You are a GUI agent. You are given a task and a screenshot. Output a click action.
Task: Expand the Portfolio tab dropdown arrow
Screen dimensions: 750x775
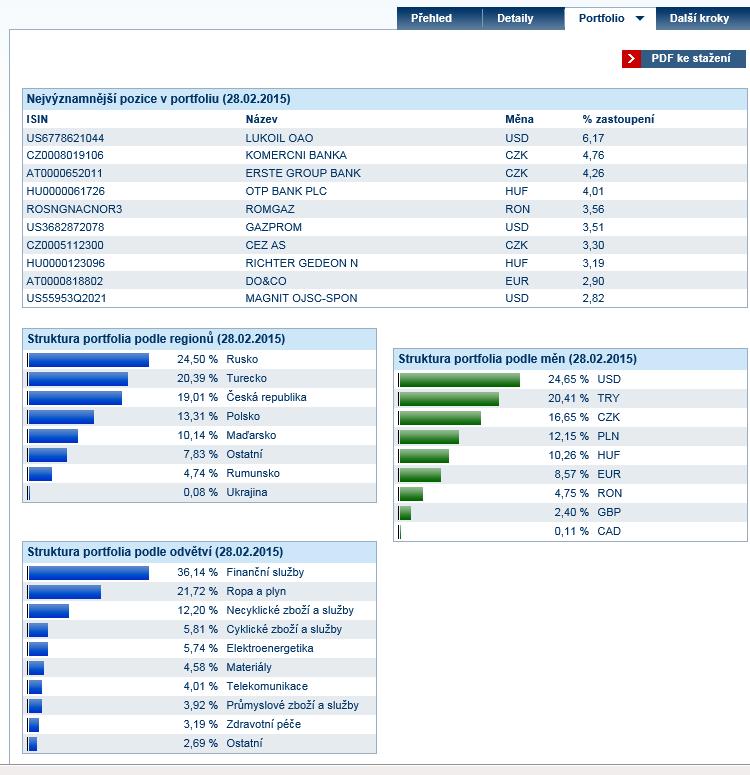(640, 18)
